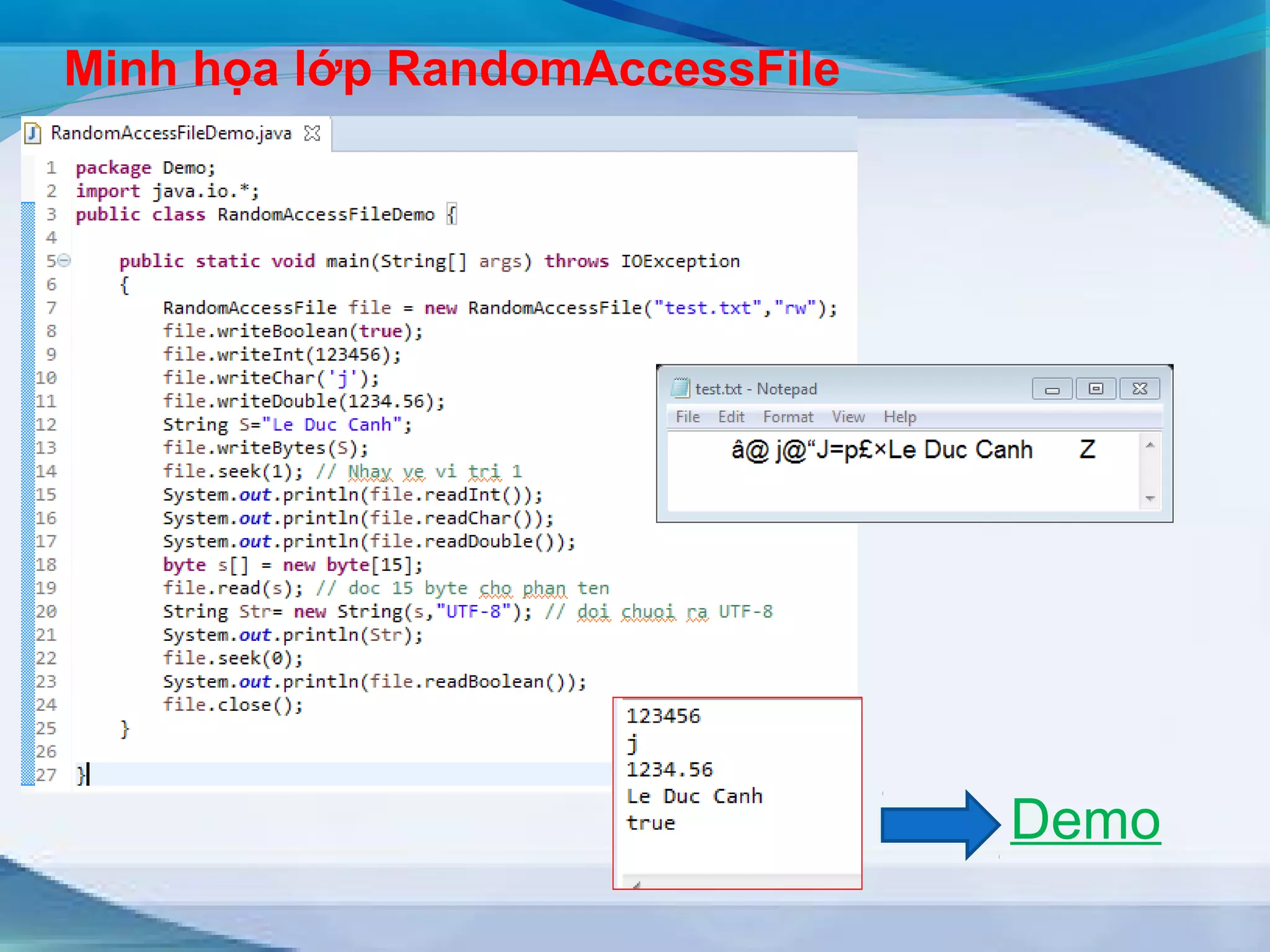The width and height of the screenshot is (1270, 952).
Task: Click on 'file.writeInt(123456);' code line
Action: tap(282, 355)
